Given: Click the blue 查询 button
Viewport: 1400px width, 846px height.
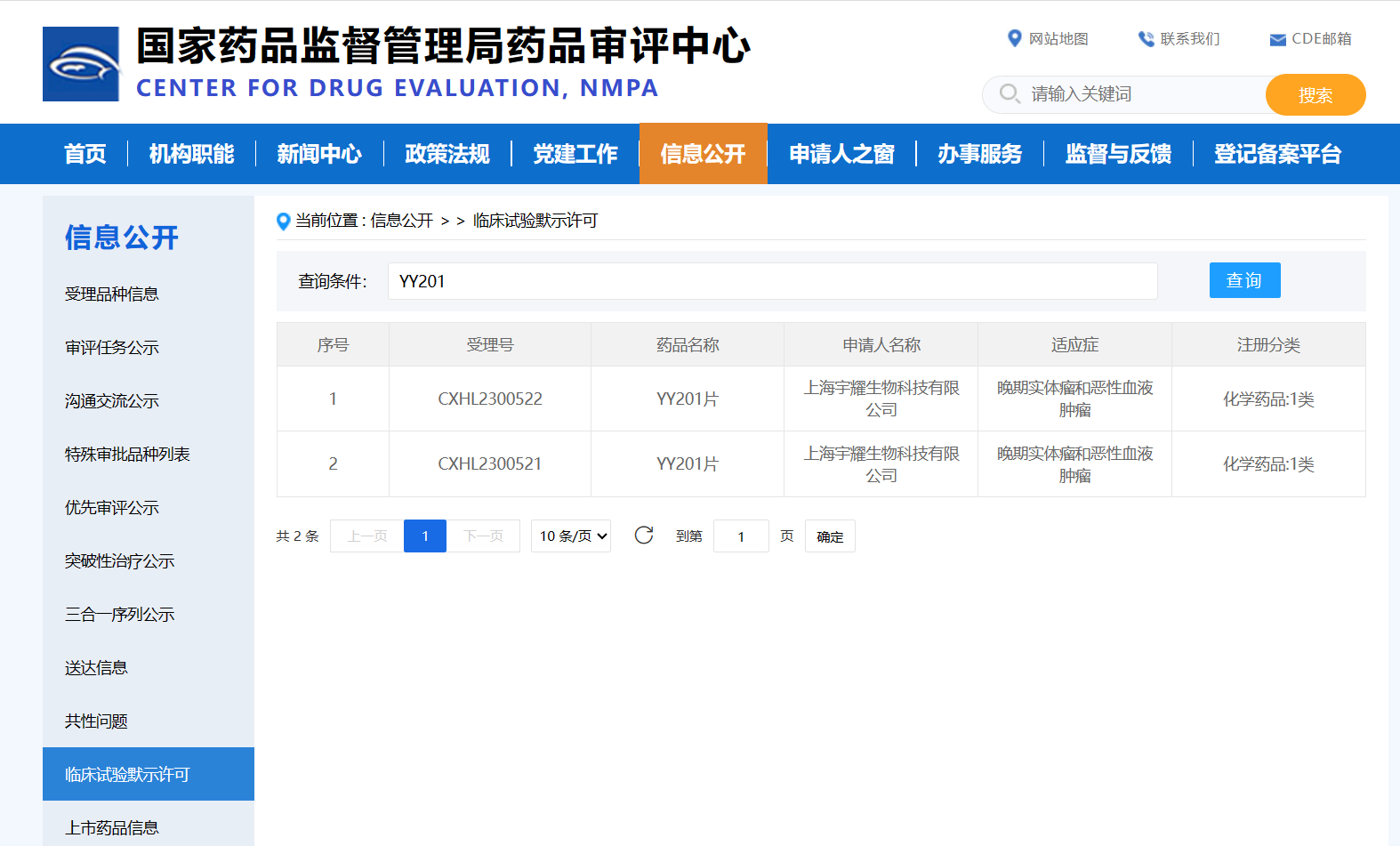Looking at the screenshot, I should click(x=1244, y=280).
